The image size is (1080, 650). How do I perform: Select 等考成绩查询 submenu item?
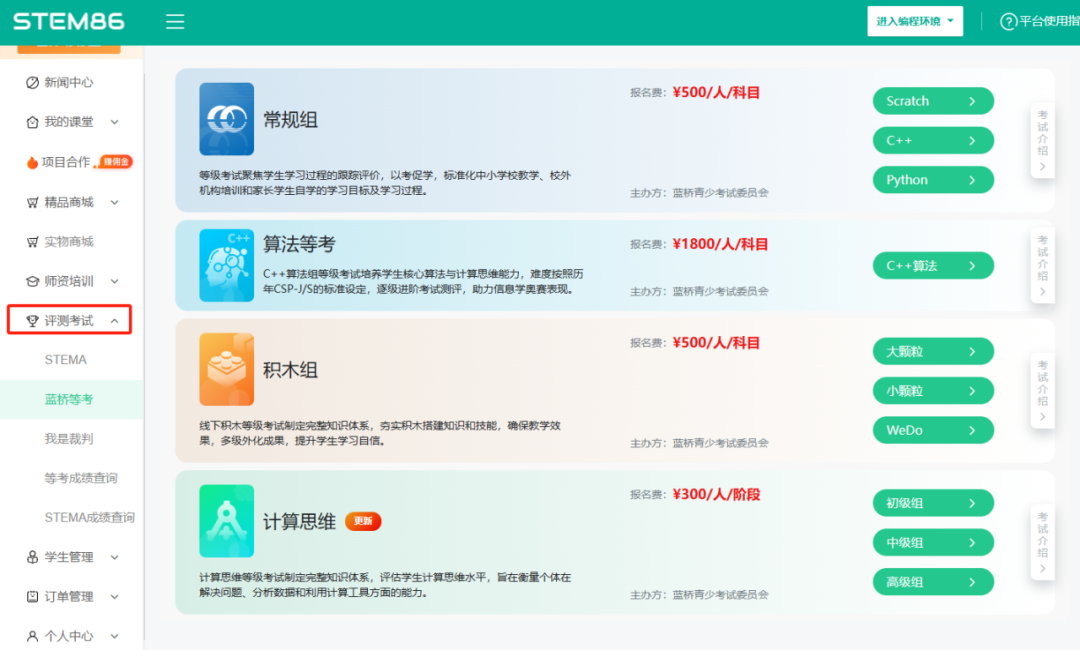point(81,478)
